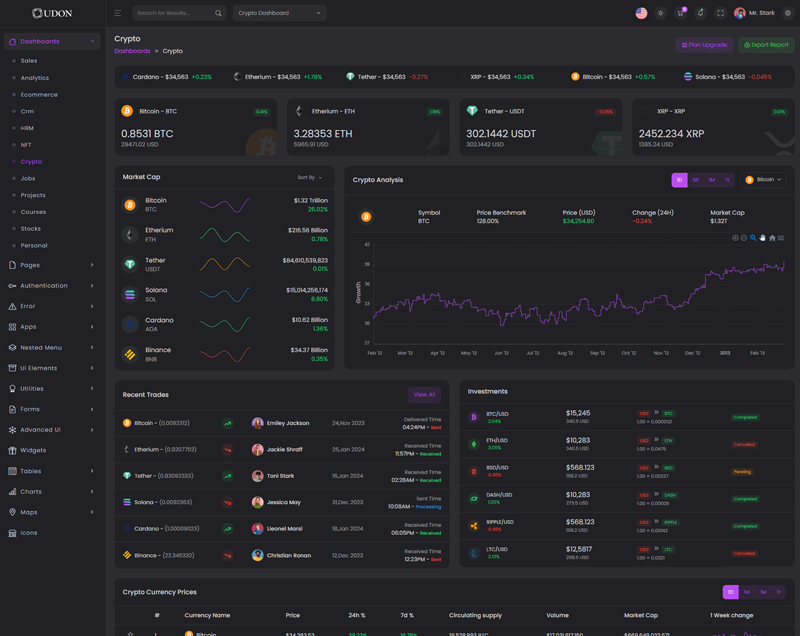Open the Sort By dropdown in Market Cap
Viewport: 800px width, 636px height.
309,177
